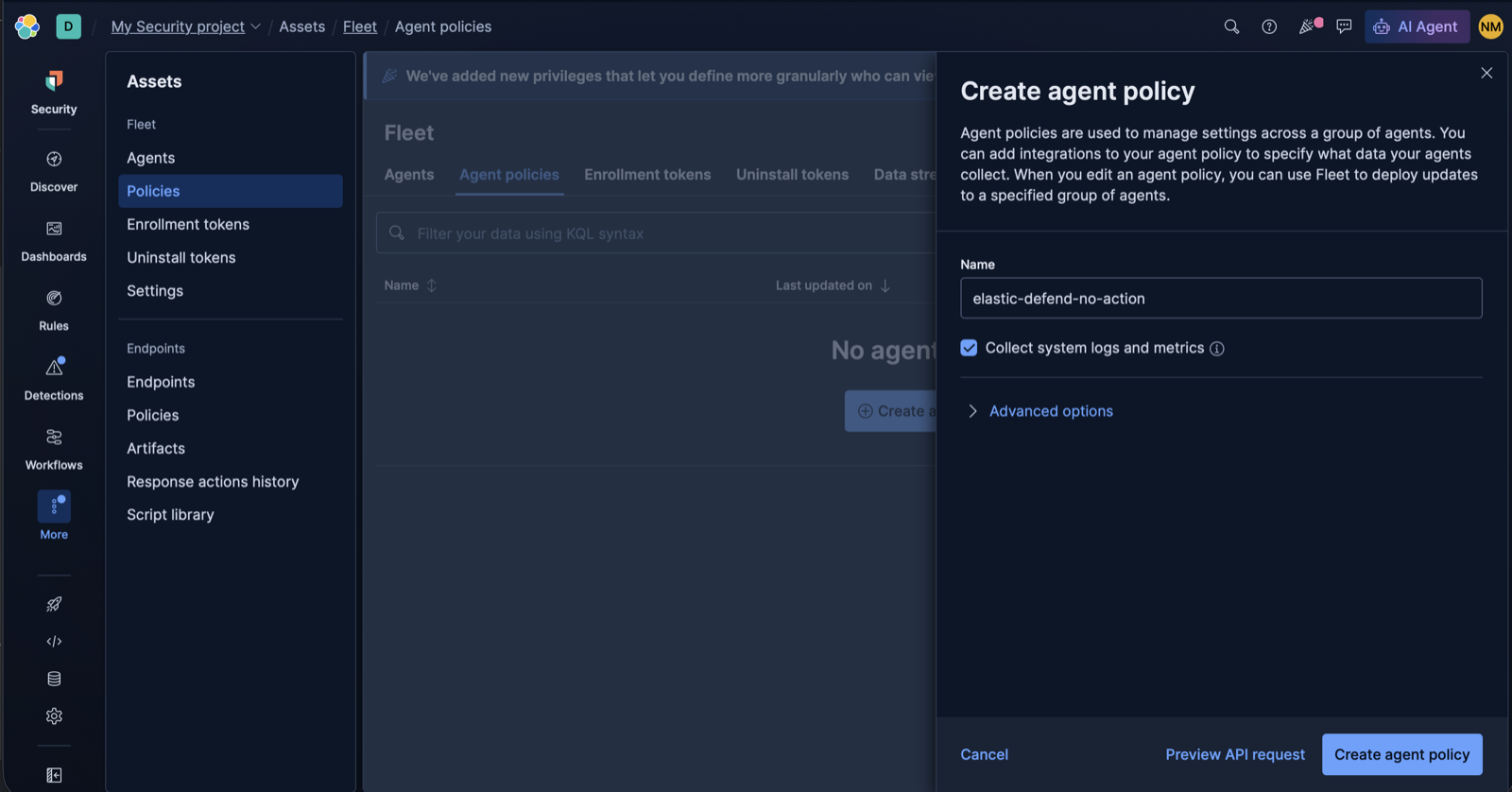
Task: Open developer tools code icon
Action: point(54,642)
